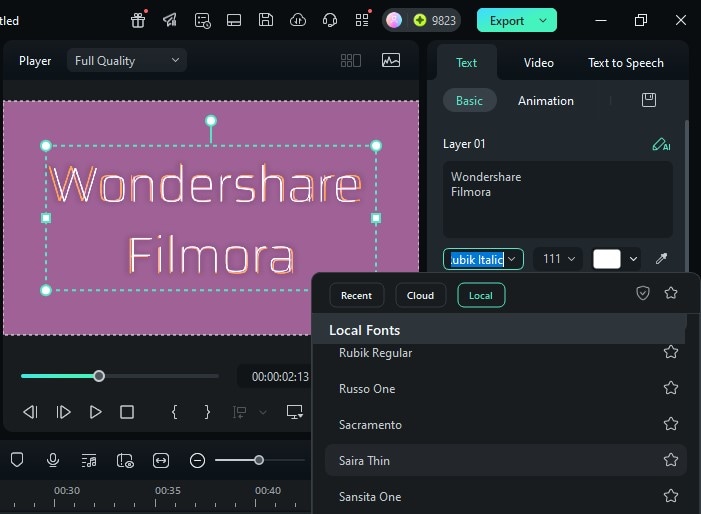
Task: Show favorite fonts with the star icon
Action: [x=671, y=293]
